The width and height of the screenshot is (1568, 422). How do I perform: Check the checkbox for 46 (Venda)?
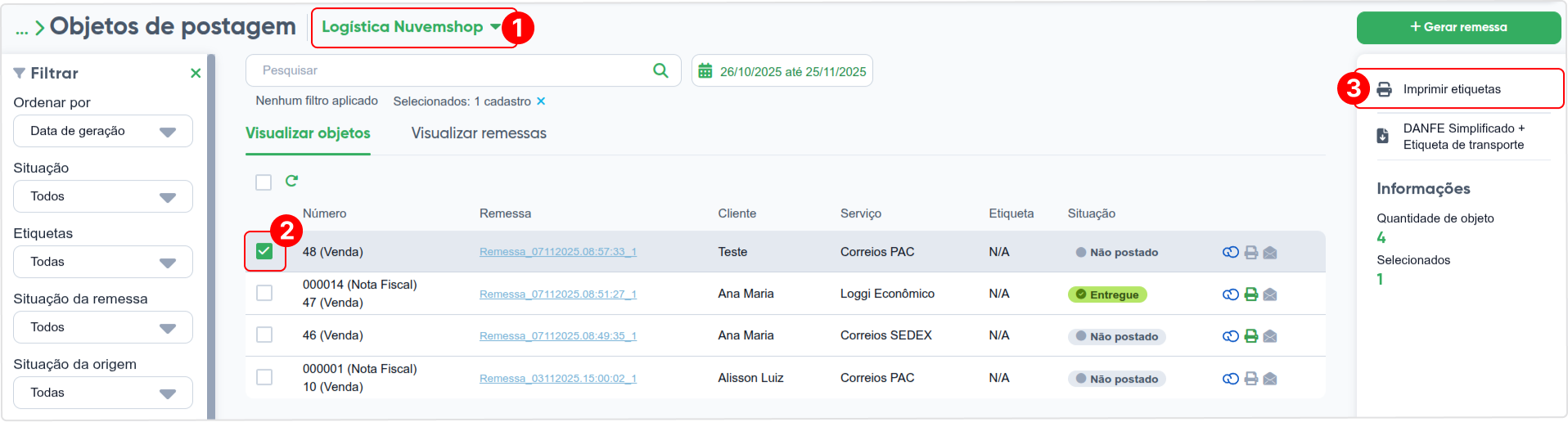click(264, 334)
